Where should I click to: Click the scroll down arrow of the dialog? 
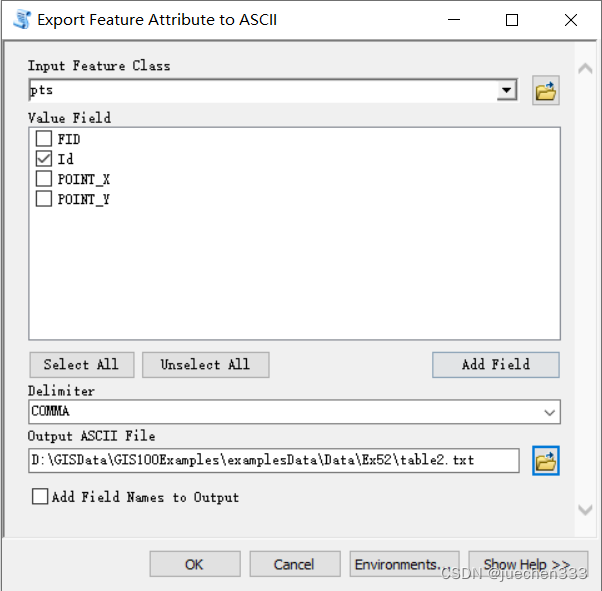(x=586, y=510)
